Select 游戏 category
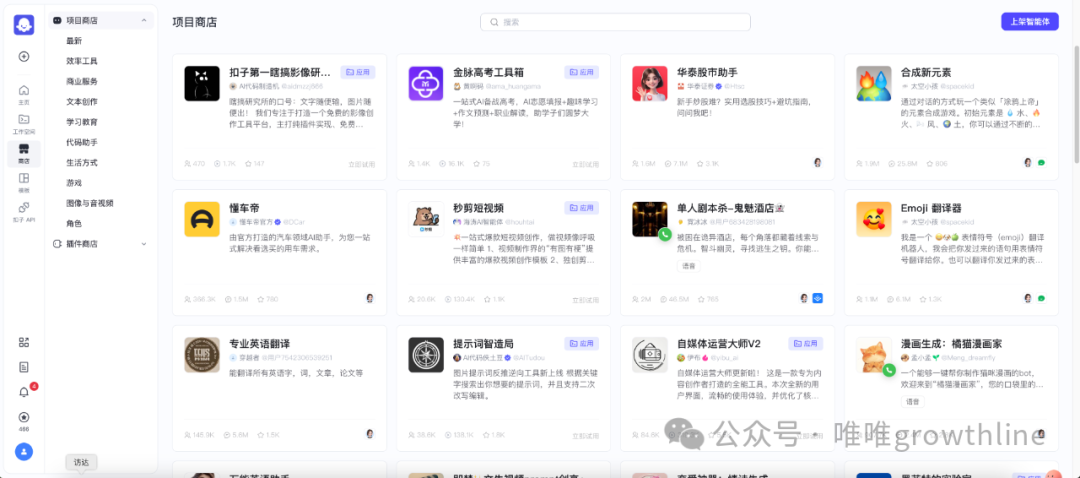 [x=74, y=183]
